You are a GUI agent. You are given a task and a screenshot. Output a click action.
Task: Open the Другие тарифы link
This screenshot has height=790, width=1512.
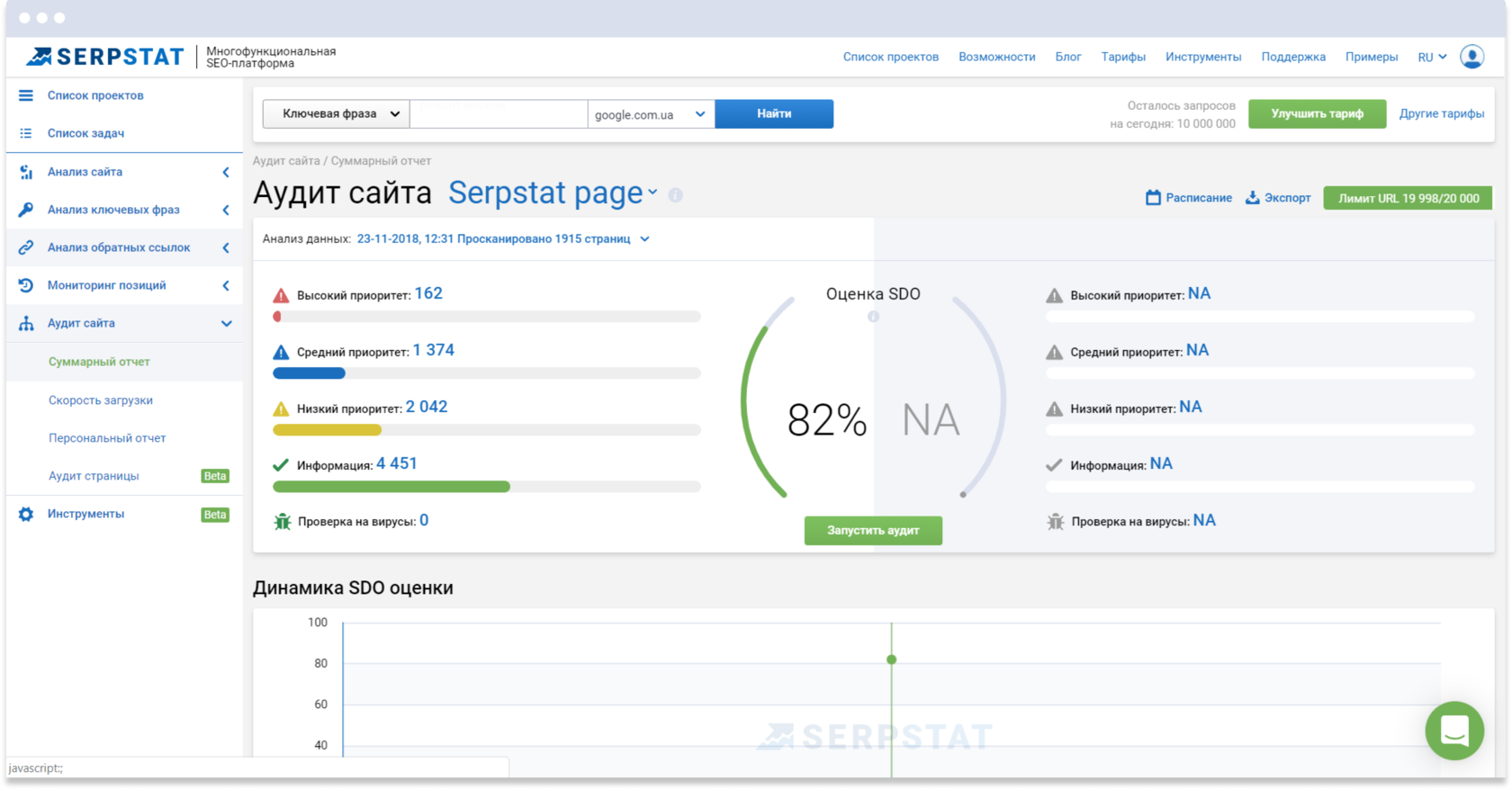pos(1442,113)
